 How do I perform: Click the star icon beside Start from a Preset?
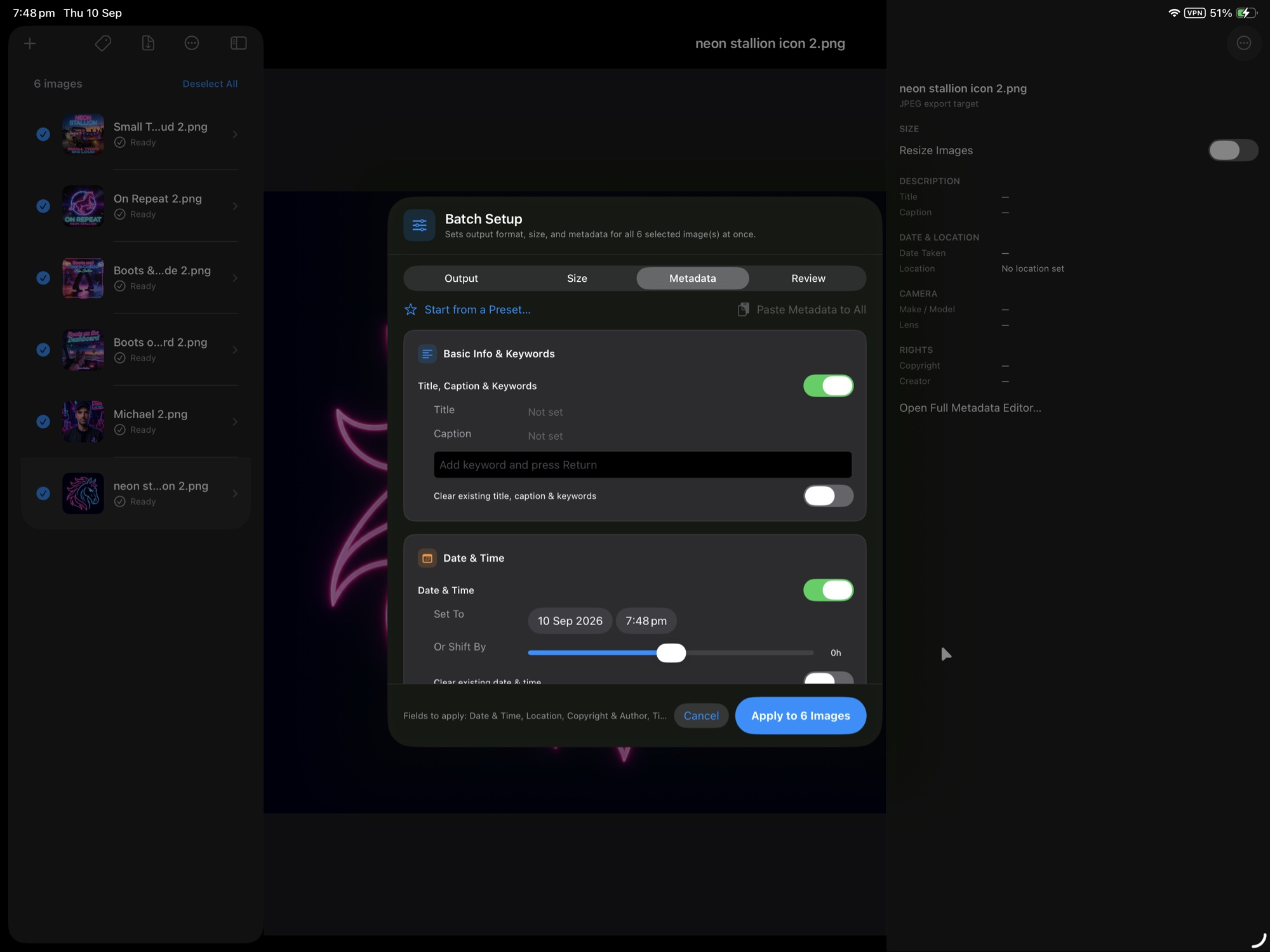pos(411,310)
